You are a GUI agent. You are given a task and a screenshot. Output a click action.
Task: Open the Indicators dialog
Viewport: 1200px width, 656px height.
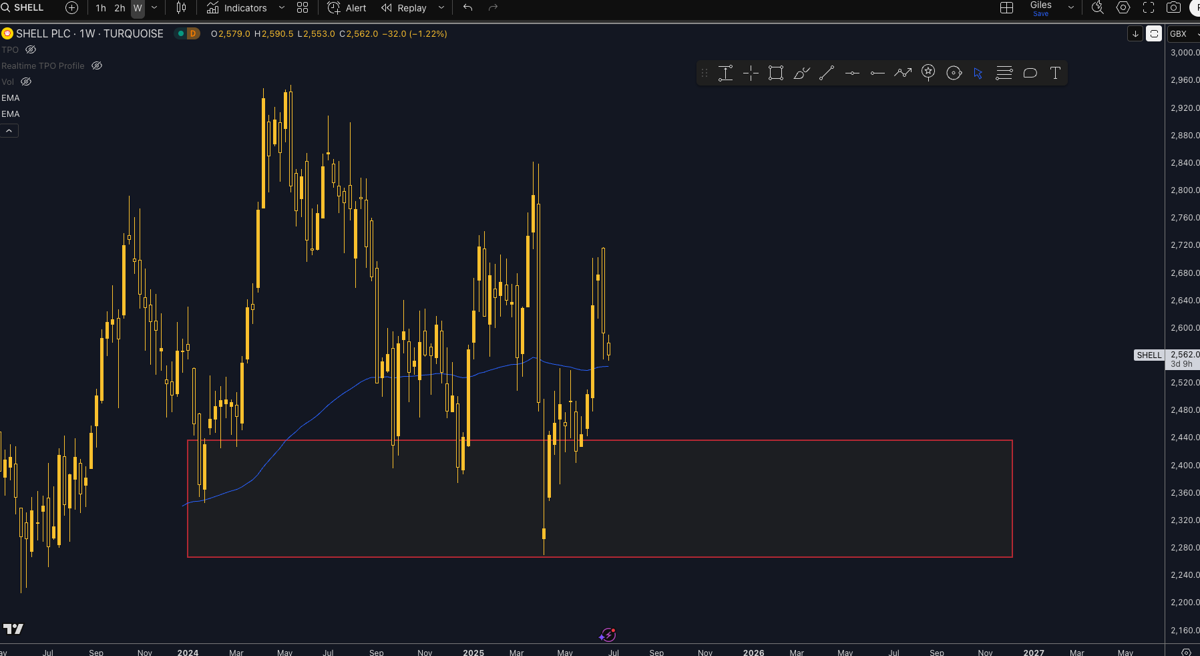[x=237, y=8]
